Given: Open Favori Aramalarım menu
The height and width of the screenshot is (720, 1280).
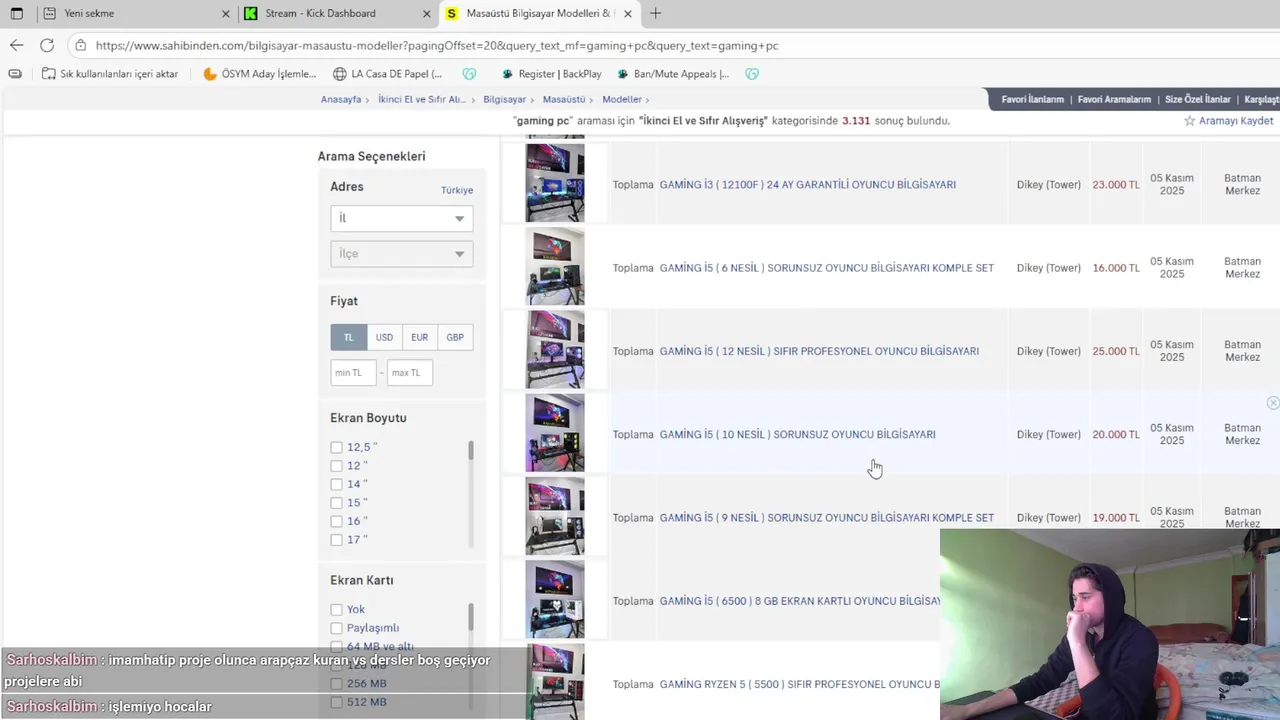Looking at the screenshot, I should [1114, 100].
